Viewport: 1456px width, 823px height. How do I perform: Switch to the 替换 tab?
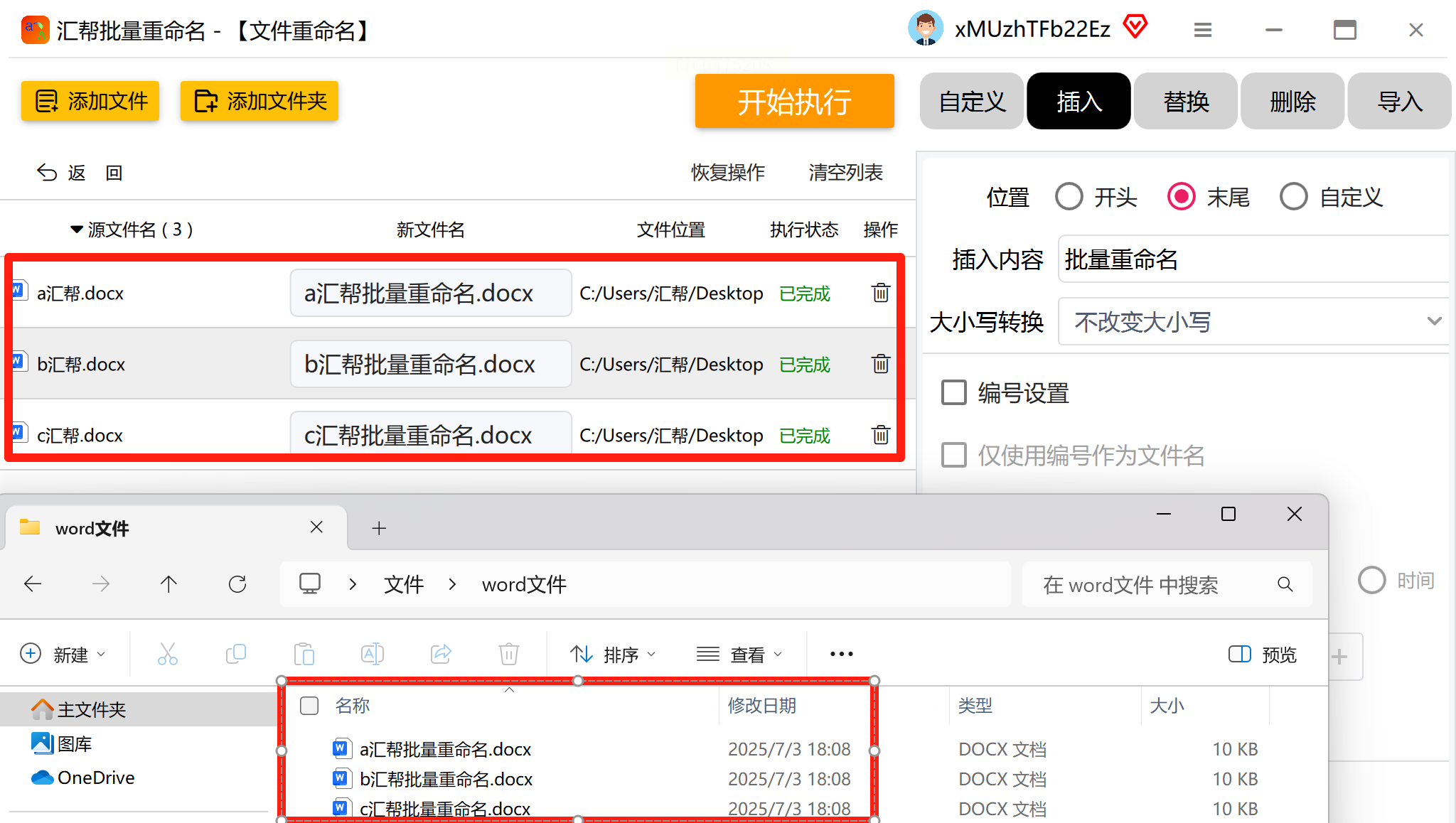pyautogui.click(x=1185, y=102)
